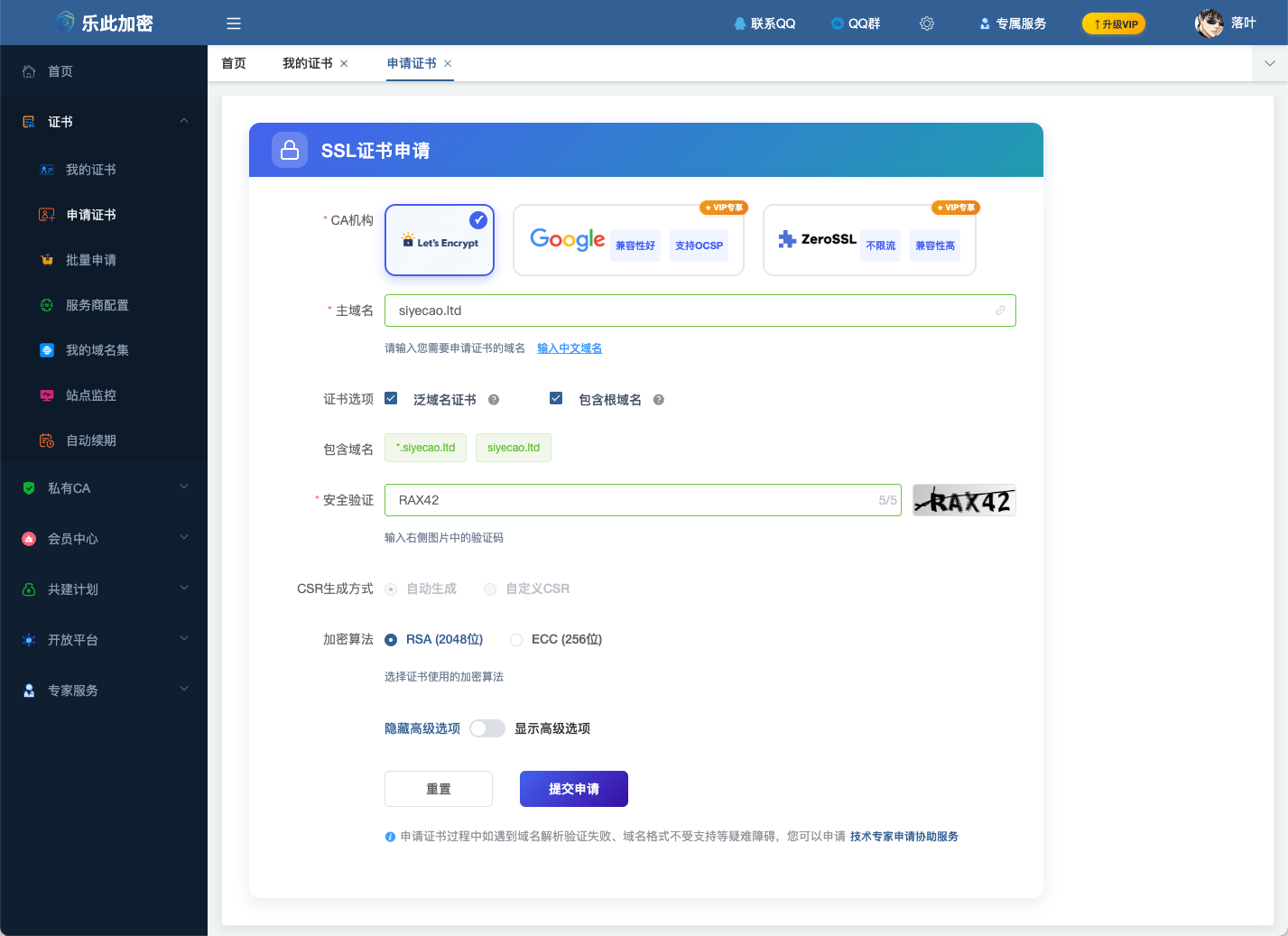Collapse the 证书 sidebar section
Viewport: 1288px width, 936px height.
(104, 122)
